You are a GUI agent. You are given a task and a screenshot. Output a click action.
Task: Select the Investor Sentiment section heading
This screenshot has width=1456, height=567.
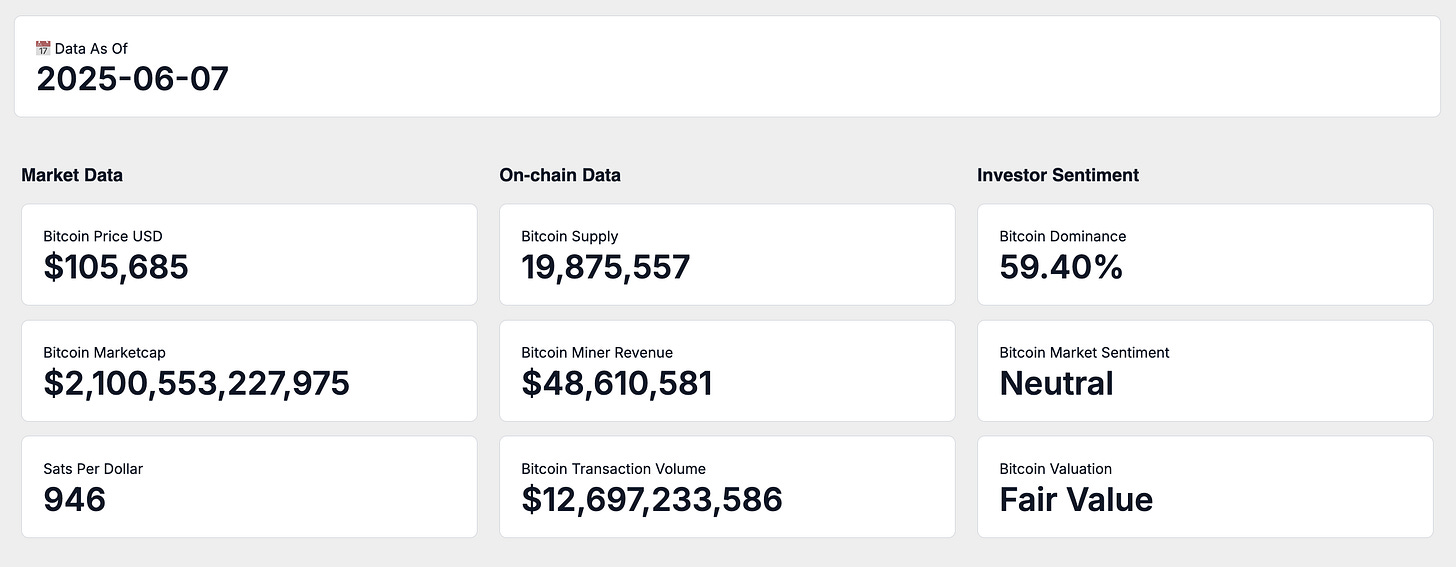pos(1058,175)
